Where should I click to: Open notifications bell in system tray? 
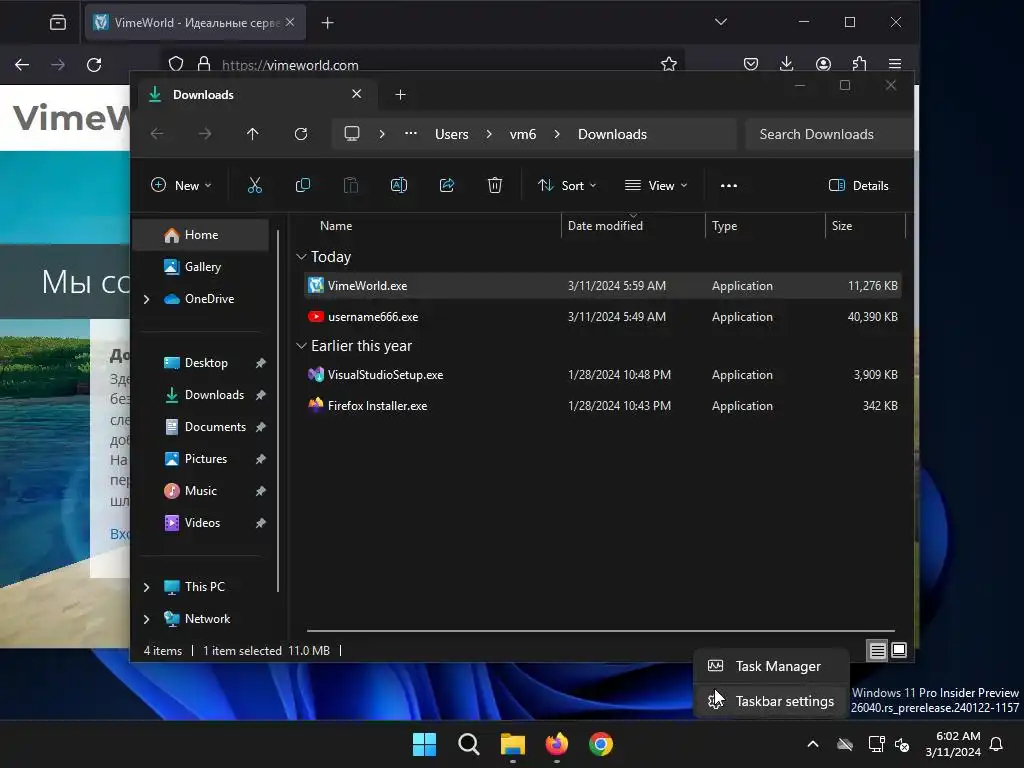coord(997,744)
